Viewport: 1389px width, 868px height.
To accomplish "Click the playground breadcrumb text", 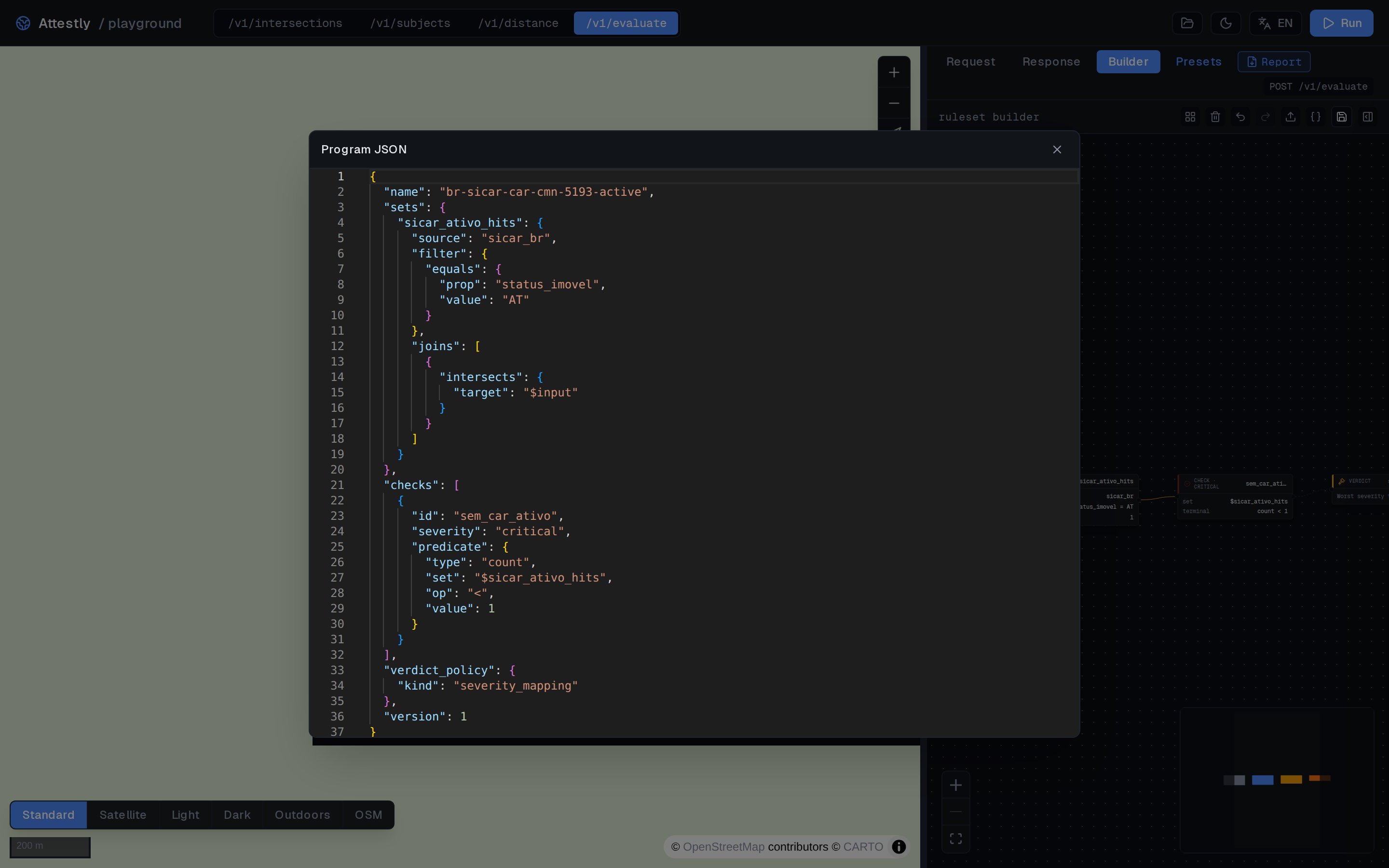I will click(145, 23).
